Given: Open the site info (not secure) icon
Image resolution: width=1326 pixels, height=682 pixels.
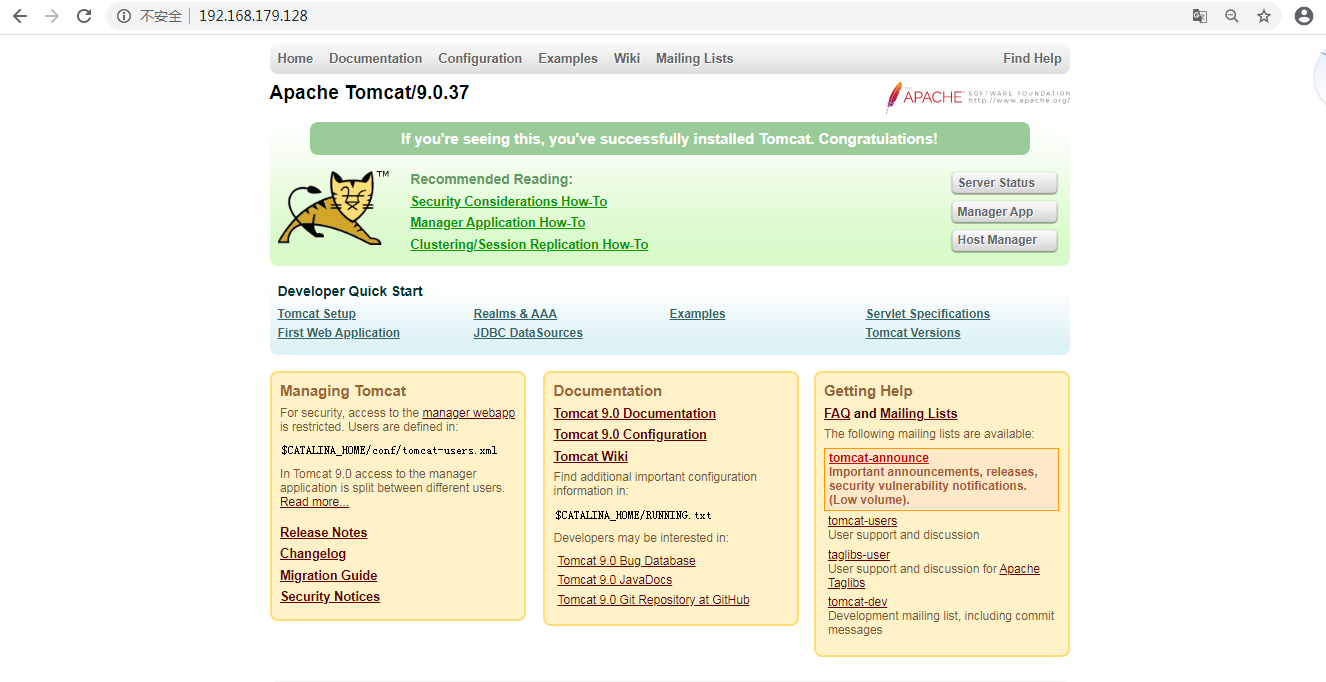Looking at the screenshot, I should [124, 16].
